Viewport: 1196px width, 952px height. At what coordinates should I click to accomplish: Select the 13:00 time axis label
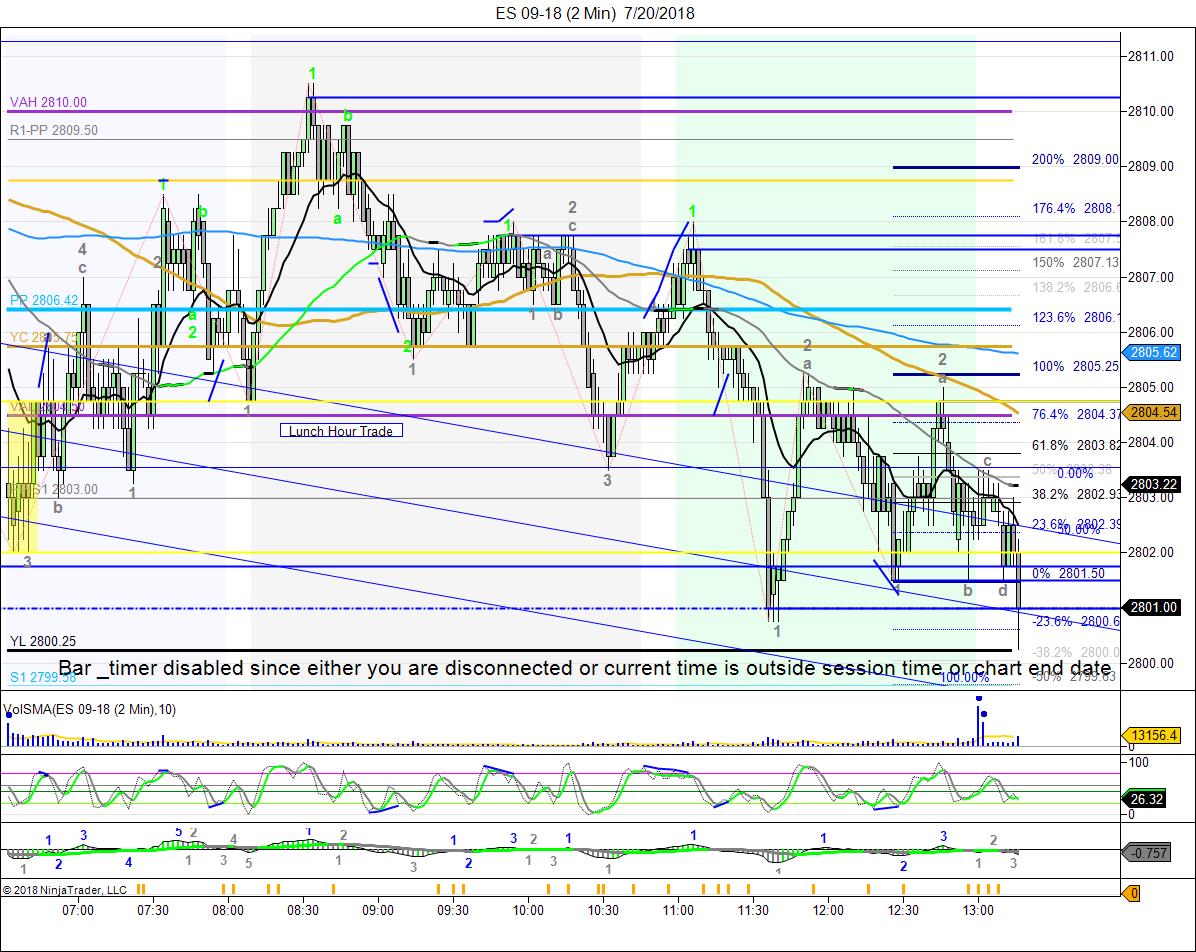(978, 910)
